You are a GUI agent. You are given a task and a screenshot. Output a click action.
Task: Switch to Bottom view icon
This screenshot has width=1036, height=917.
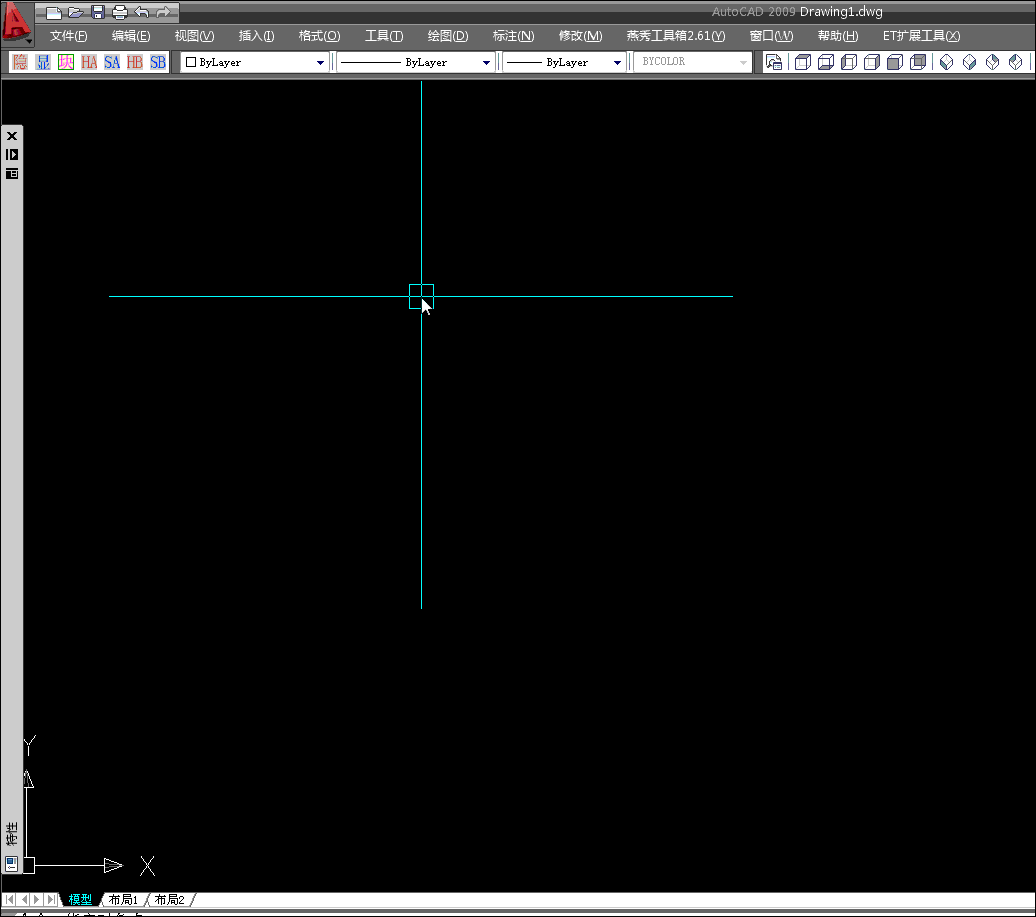[826, 62]
